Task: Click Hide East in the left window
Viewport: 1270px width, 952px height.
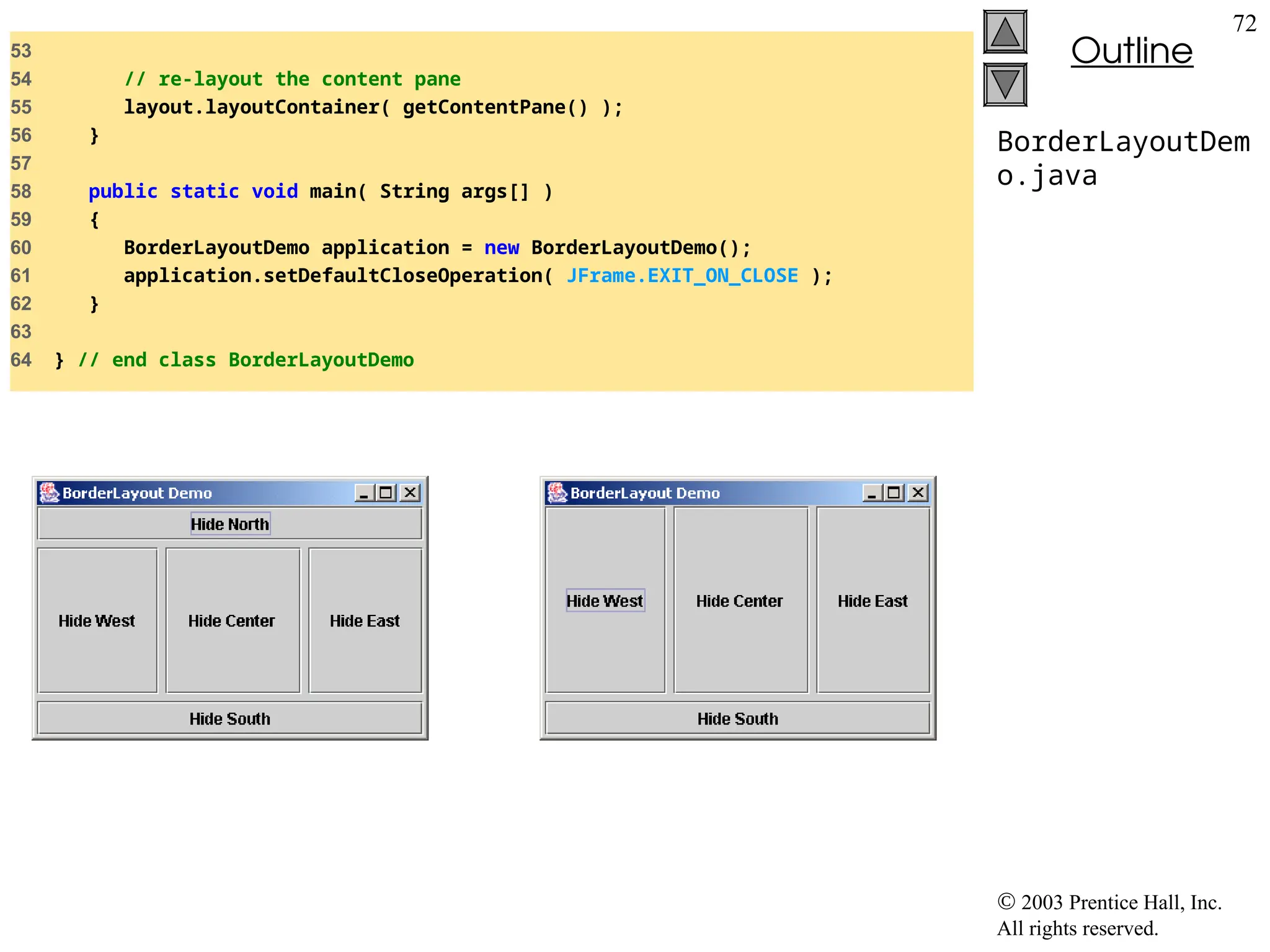Action: point(365,620)
